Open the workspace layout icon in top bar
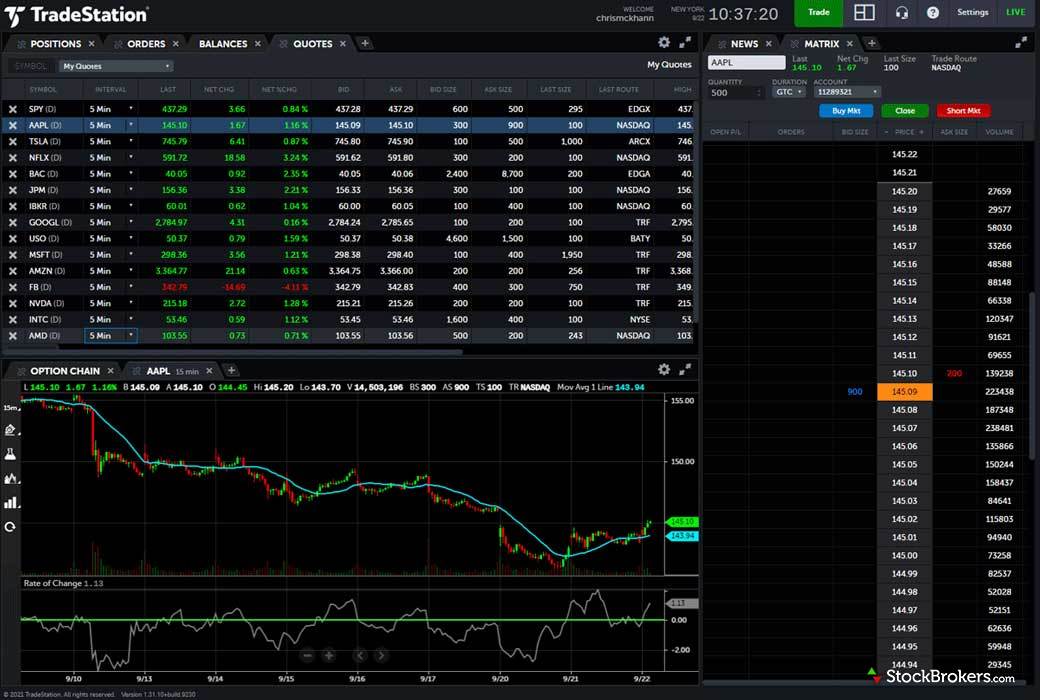The height and width of the screenshot is (700, 1040). point(864,13)
